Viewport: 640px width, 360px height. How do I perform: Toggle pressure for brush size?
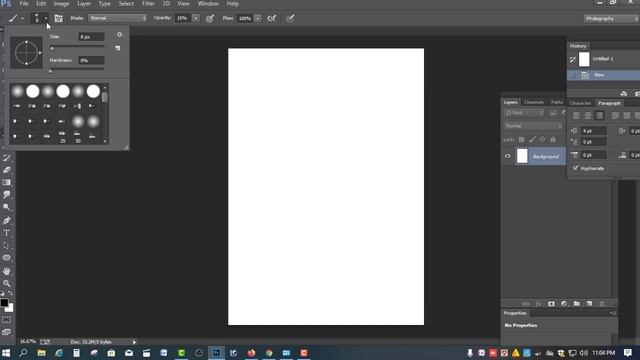click(290, 18)
